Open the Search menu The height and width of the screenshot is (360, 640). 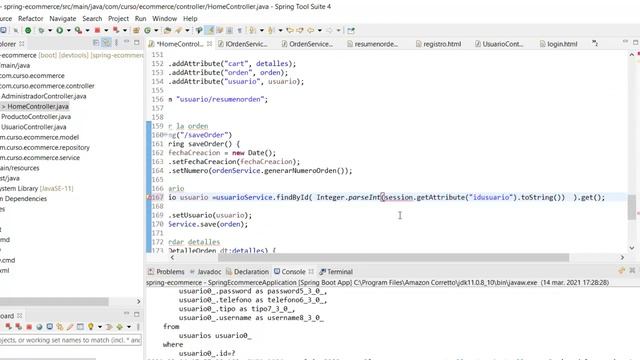(x=92, y=19)
